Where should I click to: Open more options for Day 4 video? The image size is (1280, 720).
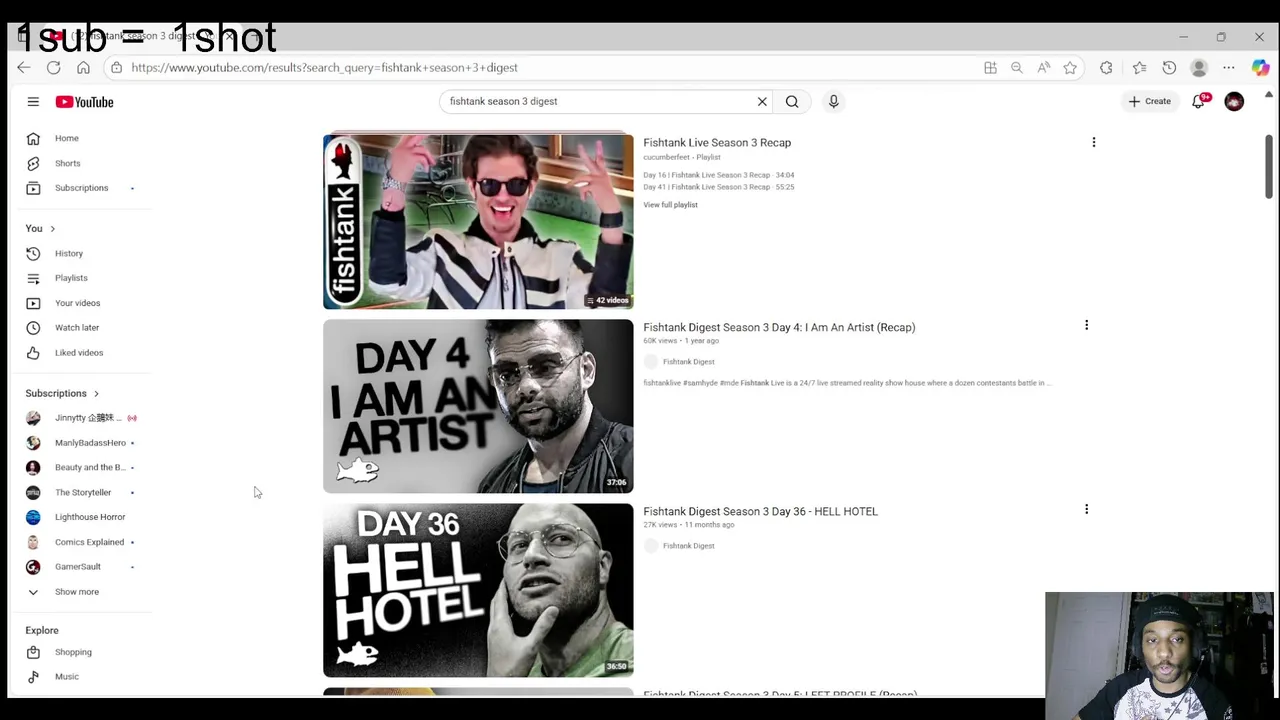[x=1086, y=325]
